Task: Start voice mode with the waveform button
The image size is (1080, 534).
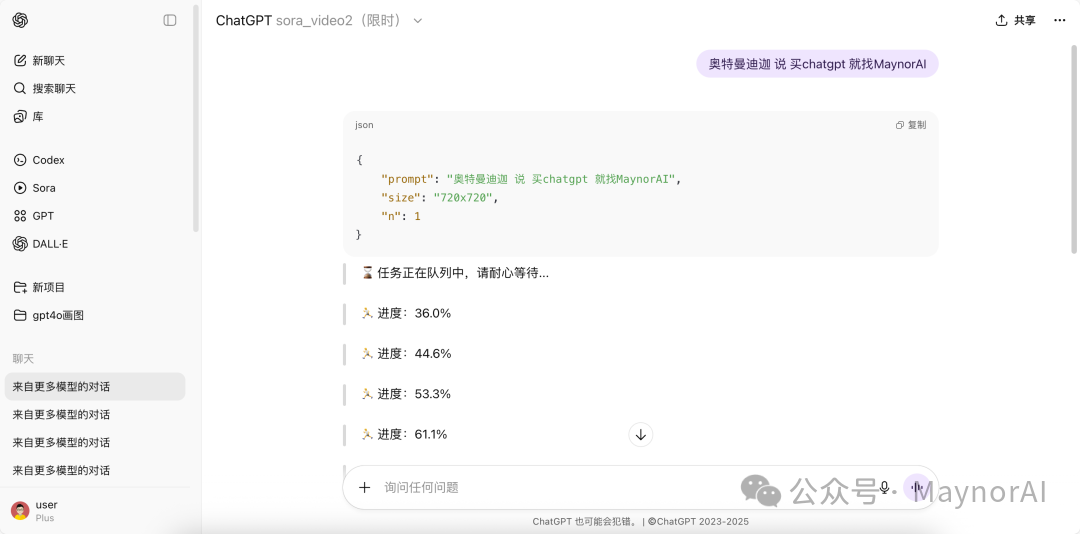Action: 917,488
